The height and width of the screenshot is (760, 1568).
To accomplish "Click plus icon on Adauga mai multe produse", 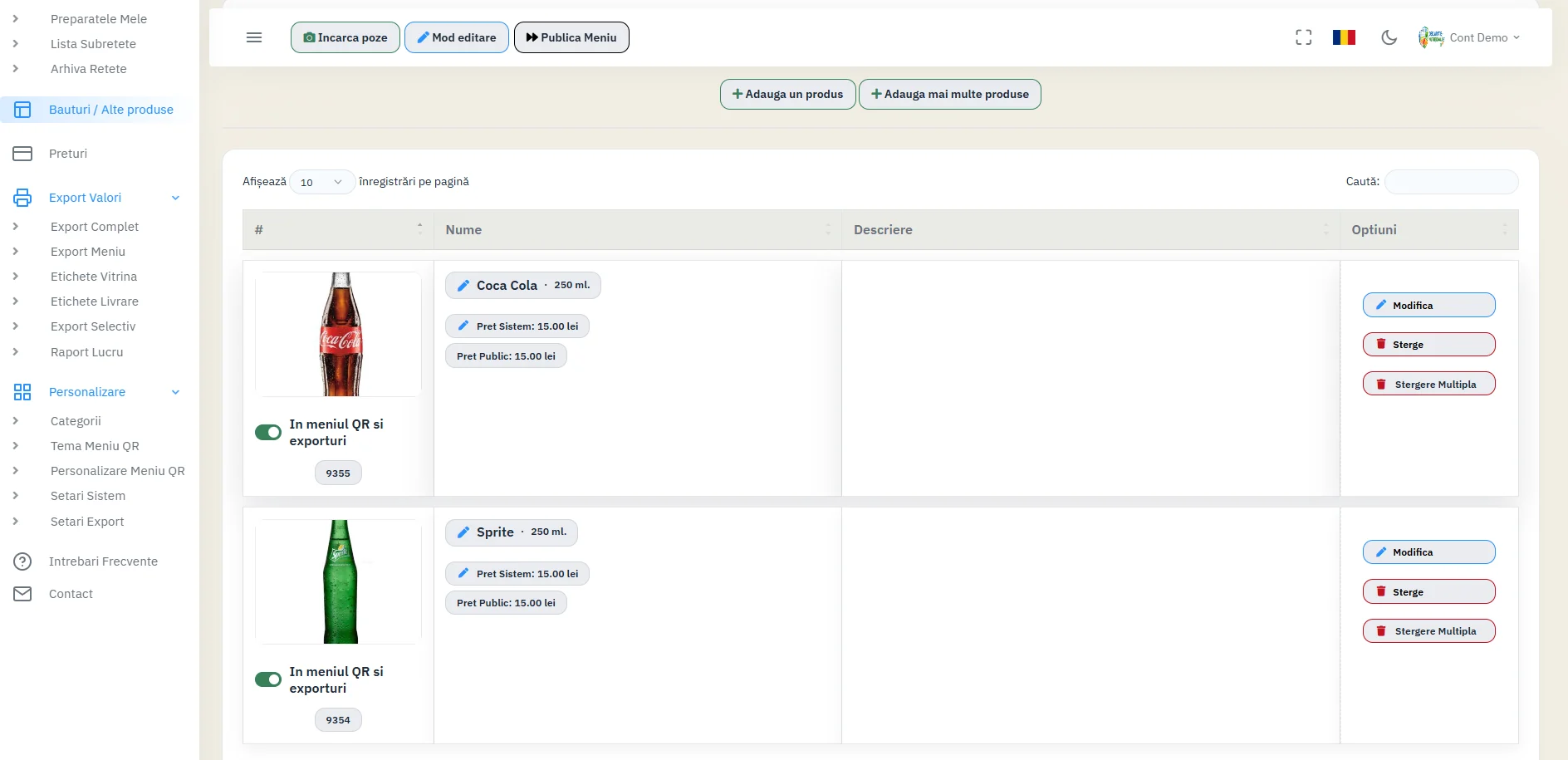I will (x=876, y=94).
